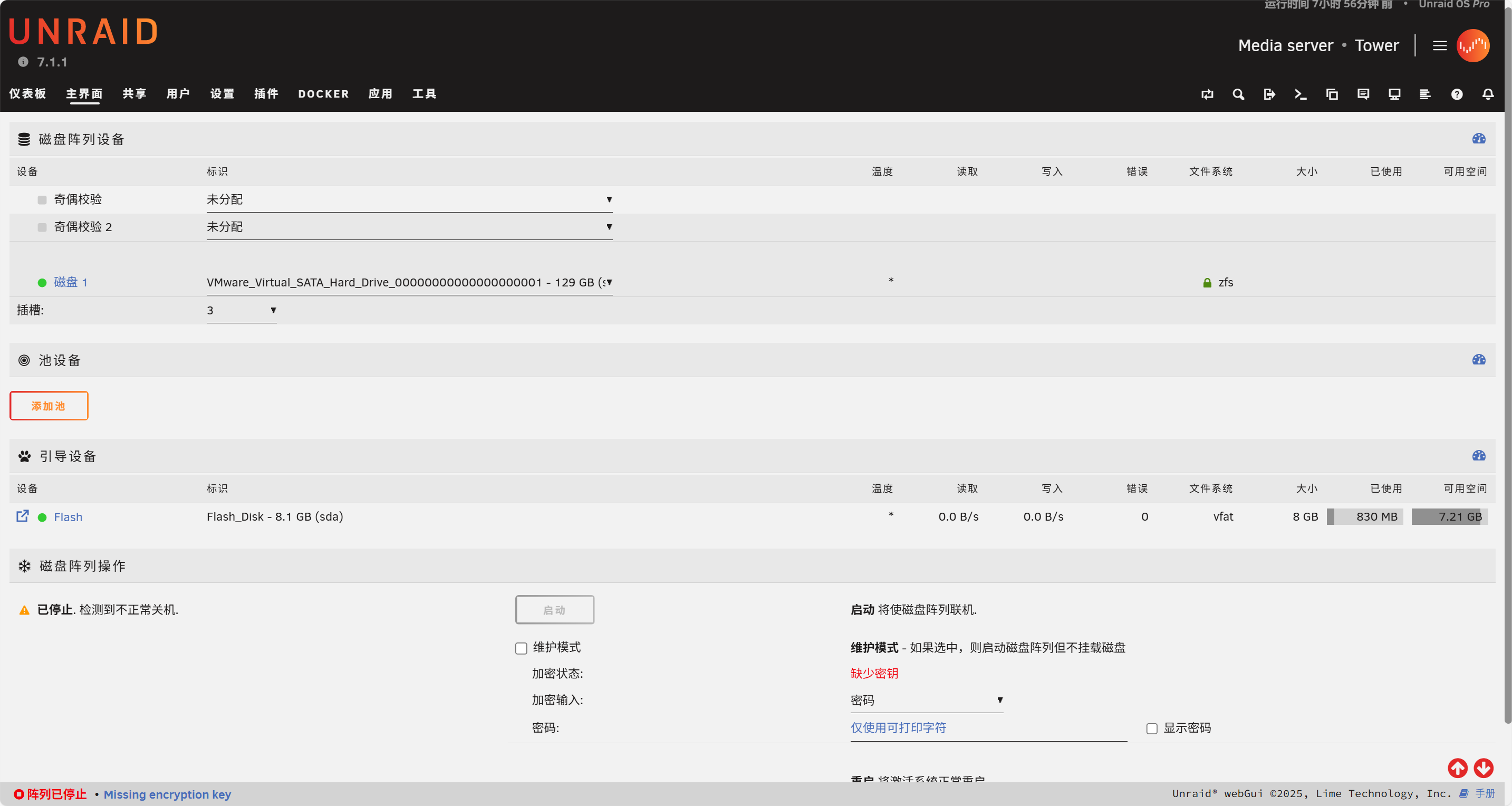This screenshot has width=1512, height=806.
Task: Open the 插槽 slot count dropdown
Action: coord(241,311)
